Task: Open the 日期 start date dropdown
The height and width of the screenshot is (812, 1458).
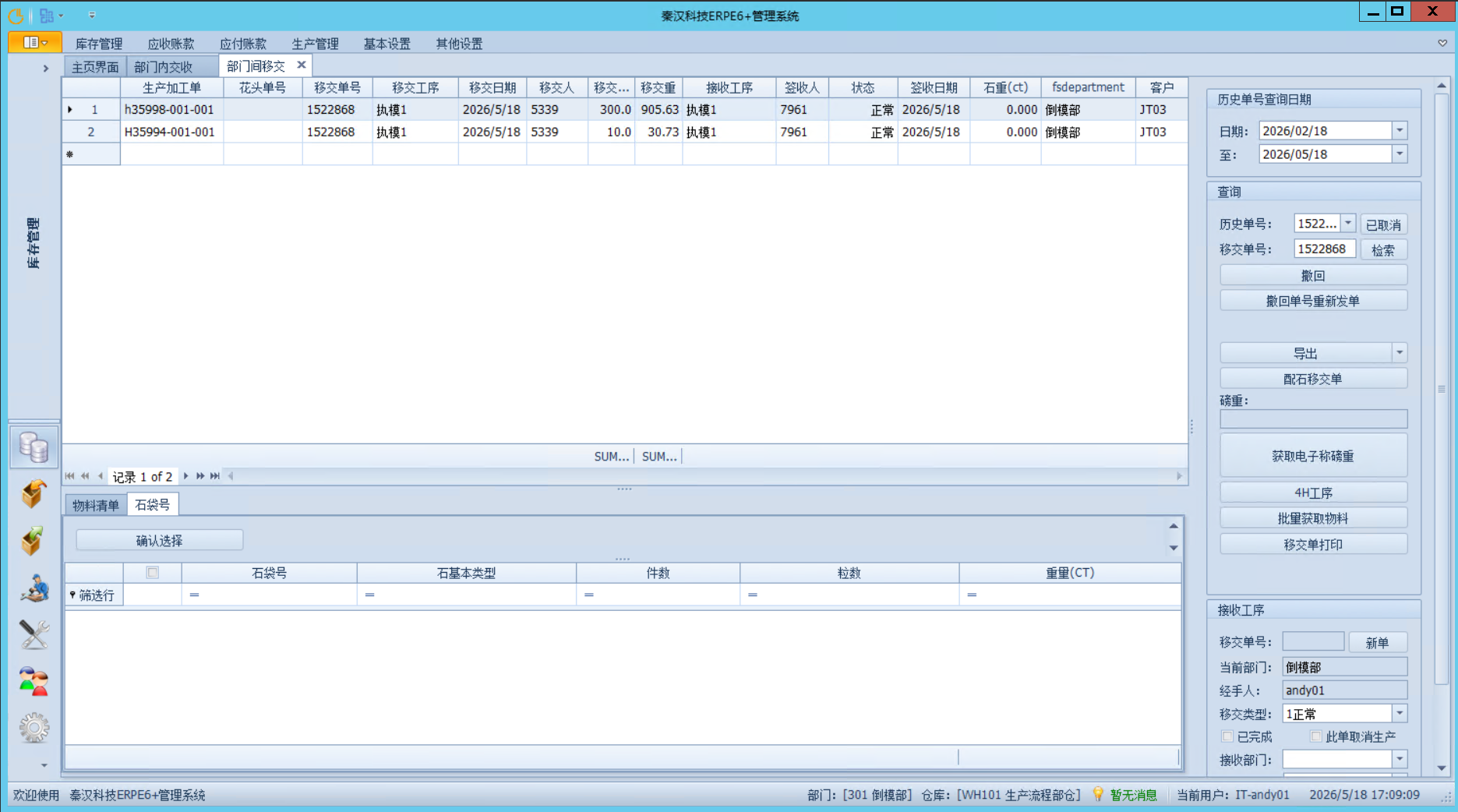Action: 1400,131
